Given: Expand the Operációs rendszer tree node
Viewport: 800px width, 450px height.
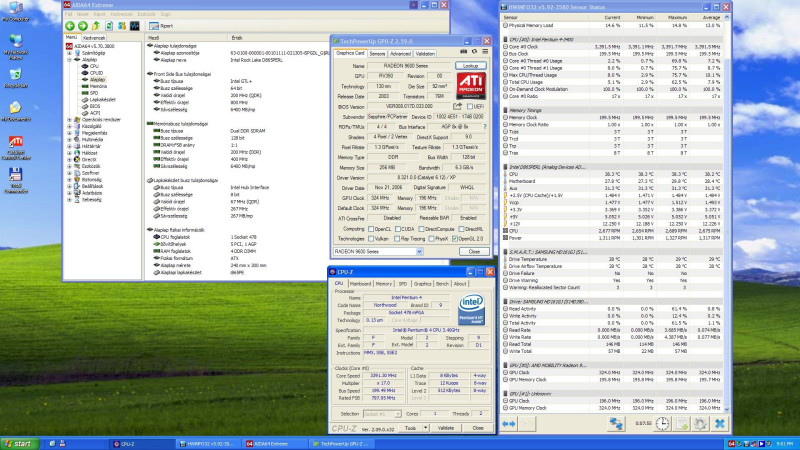Looking at the screenshot, I should pyautogui.click(x=70, y=120).
